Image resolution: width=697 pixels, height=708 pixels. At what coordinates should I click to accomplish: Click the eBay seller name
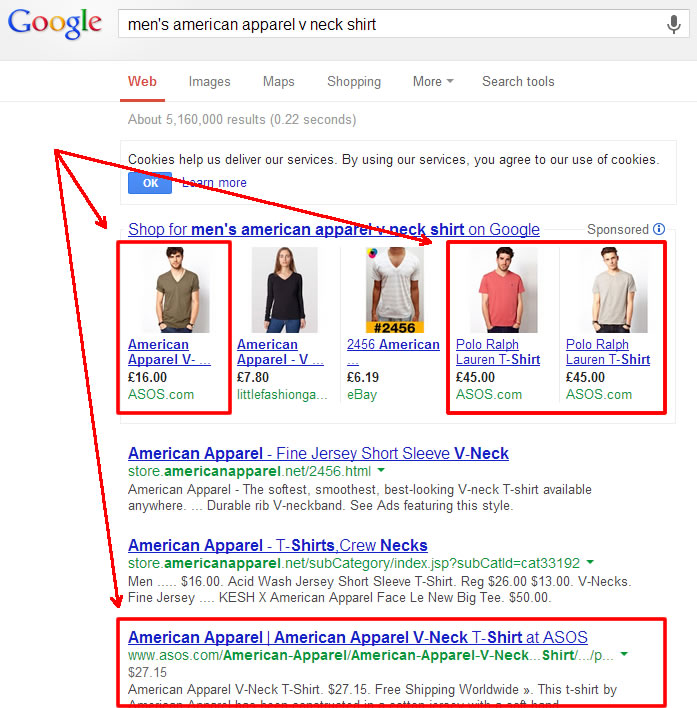tap(362, 395)
